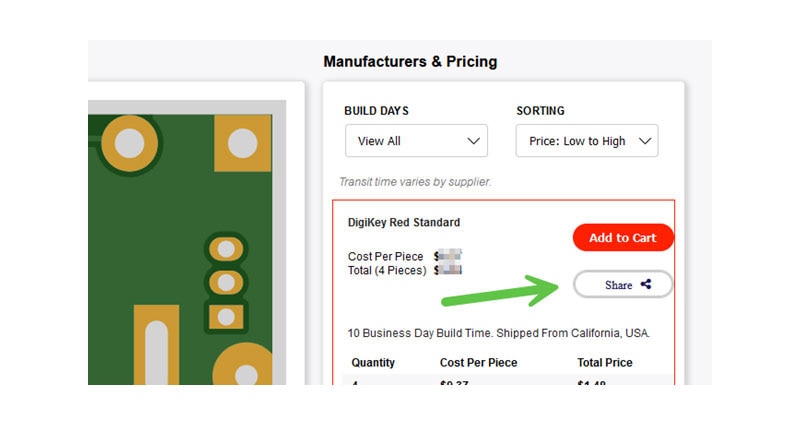
Task: Click the square gold pad on the PCB
Action: [242, 144]
